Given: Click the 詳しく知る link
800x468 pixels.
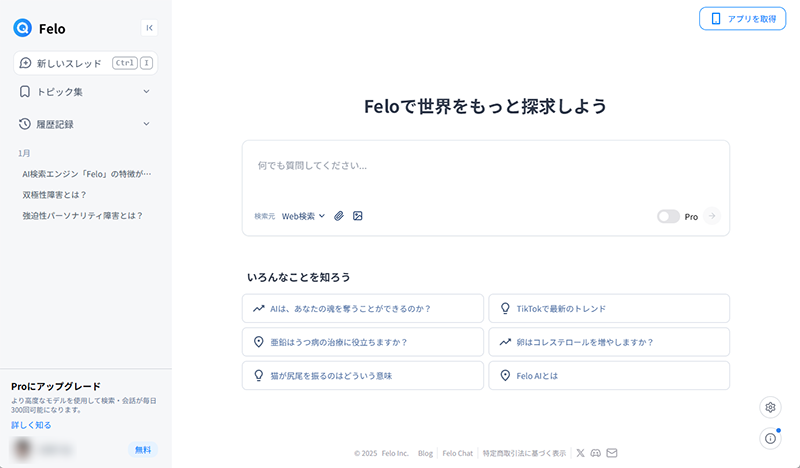Looking at the screenshot, I should pyautogui.click(x=31, y=425).
